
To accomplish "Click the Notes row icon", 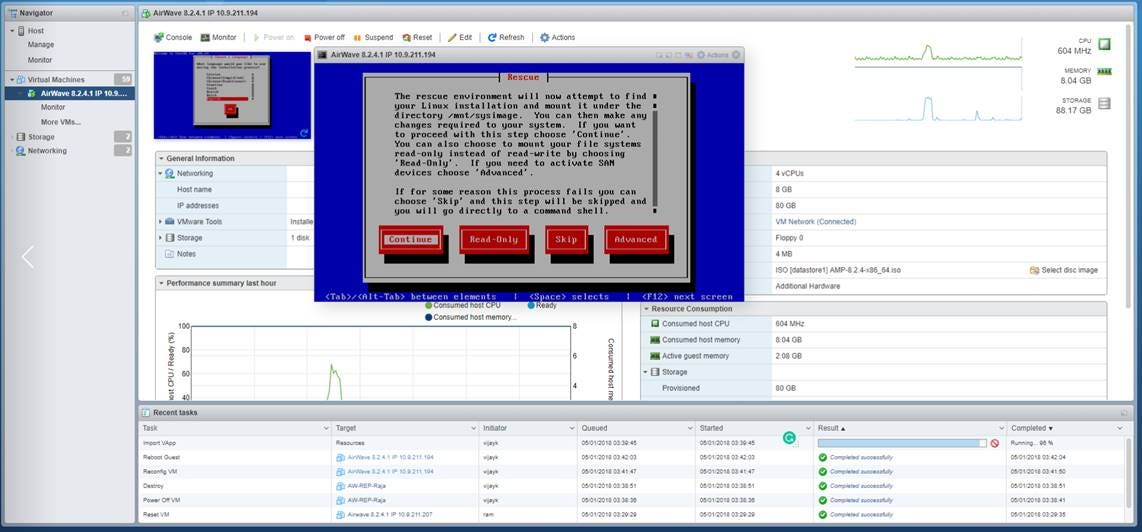I will coord(170,254).
